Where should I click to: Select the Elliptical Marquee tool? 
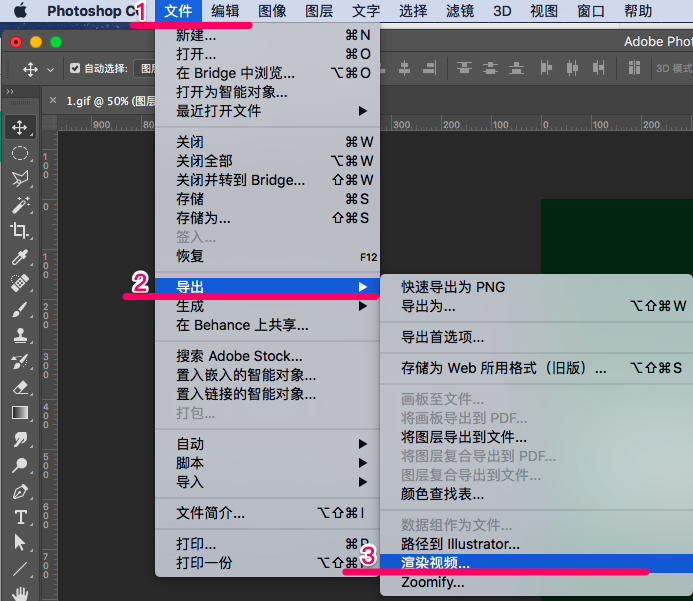click(x=20, y=153)
